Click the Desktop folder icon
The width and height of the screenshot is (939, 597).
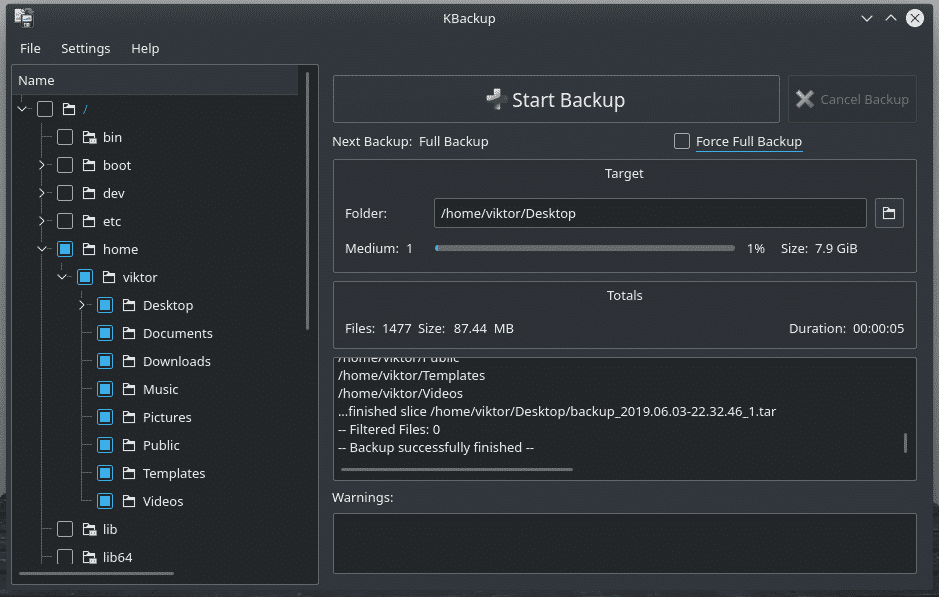129,305
